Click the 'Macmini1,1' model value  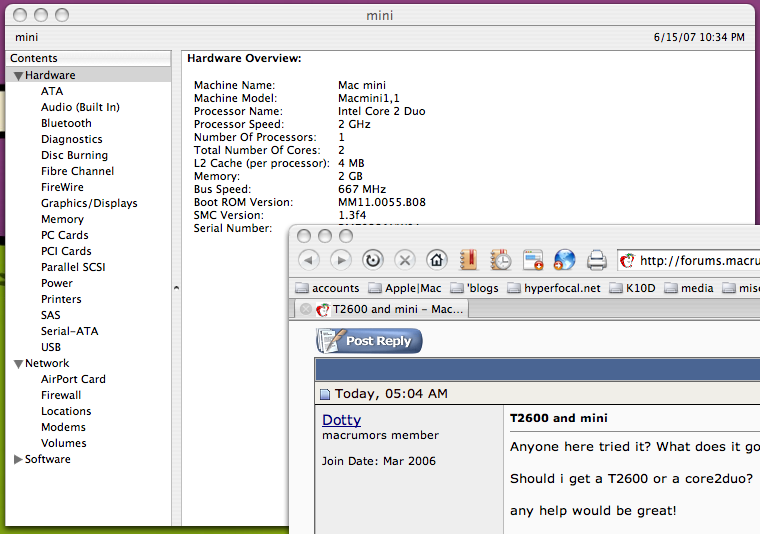[x=368, y=98]
